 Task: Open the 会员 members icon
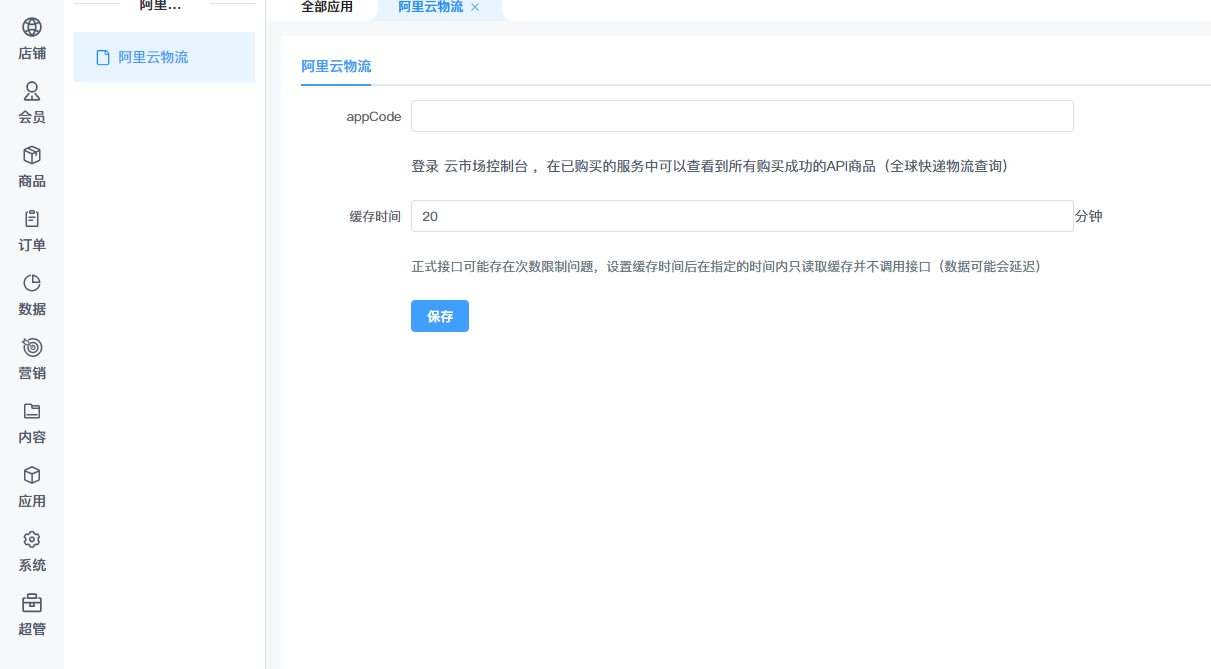point(32,91)
